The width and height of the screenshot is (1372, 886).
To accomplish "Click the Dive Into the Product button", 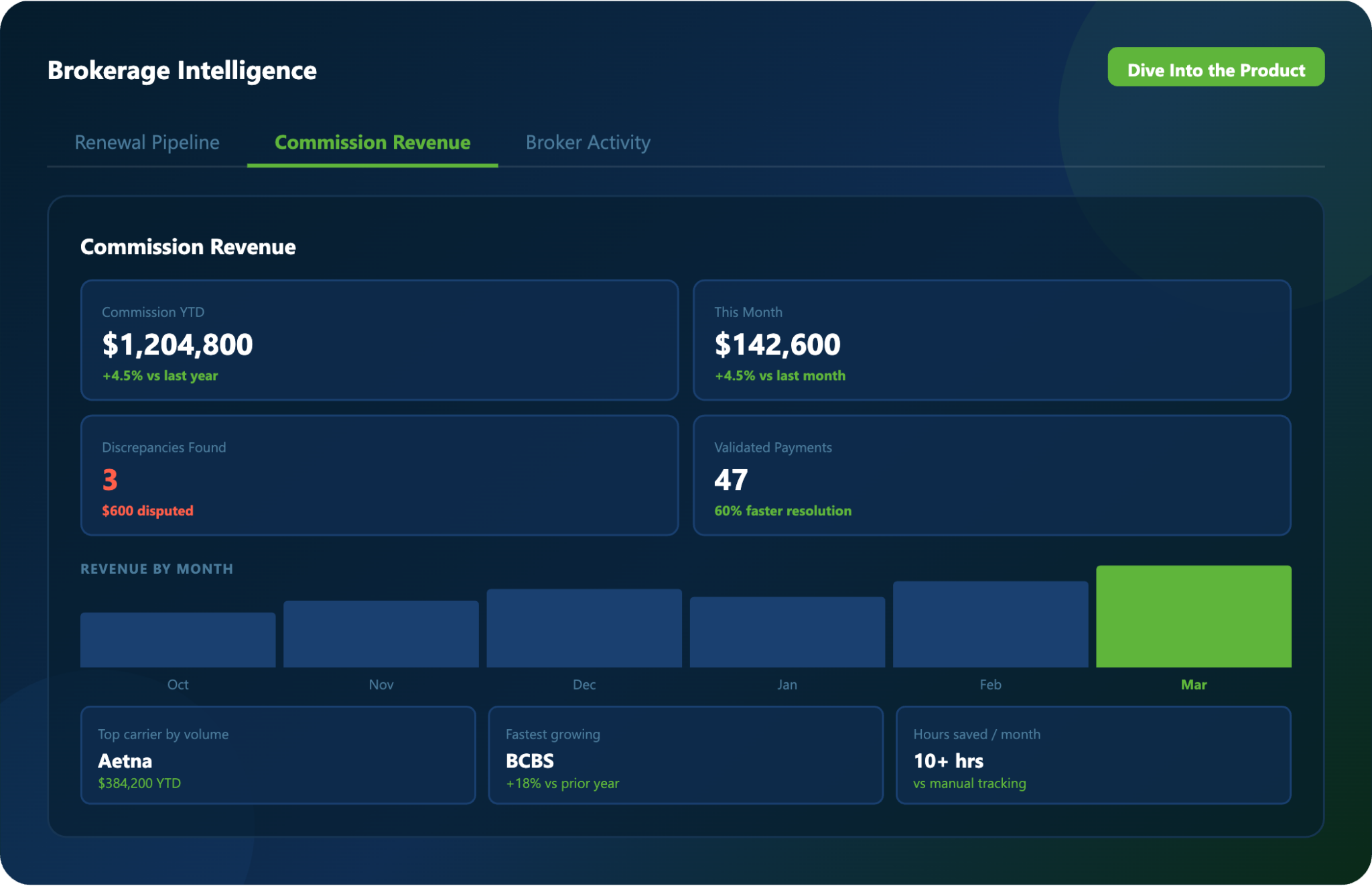I will pyautogui.click(x=1215, y=67).
